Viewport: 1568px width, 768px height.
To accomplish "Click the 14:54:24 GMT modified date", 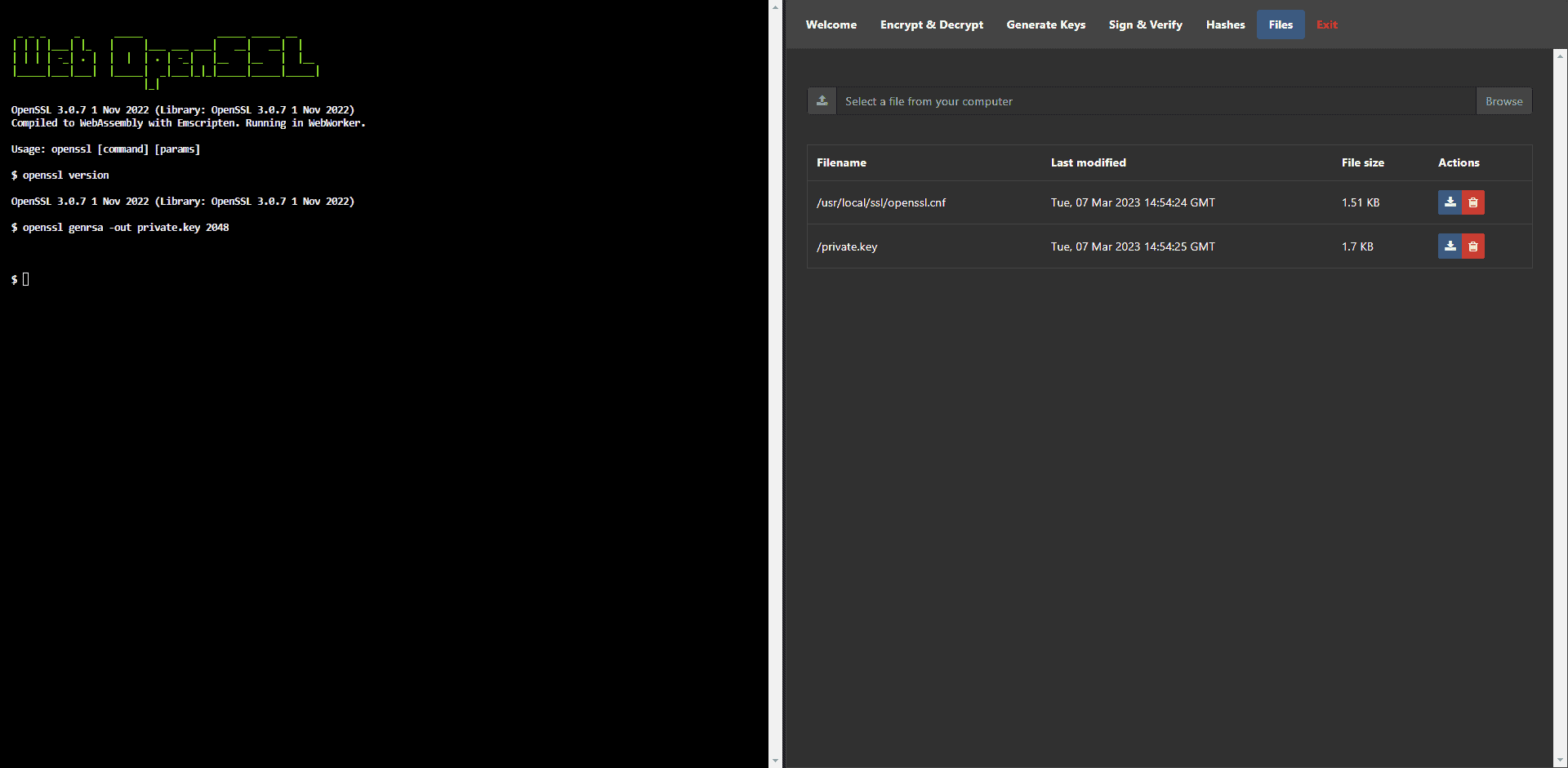I will pos(1133,202).
